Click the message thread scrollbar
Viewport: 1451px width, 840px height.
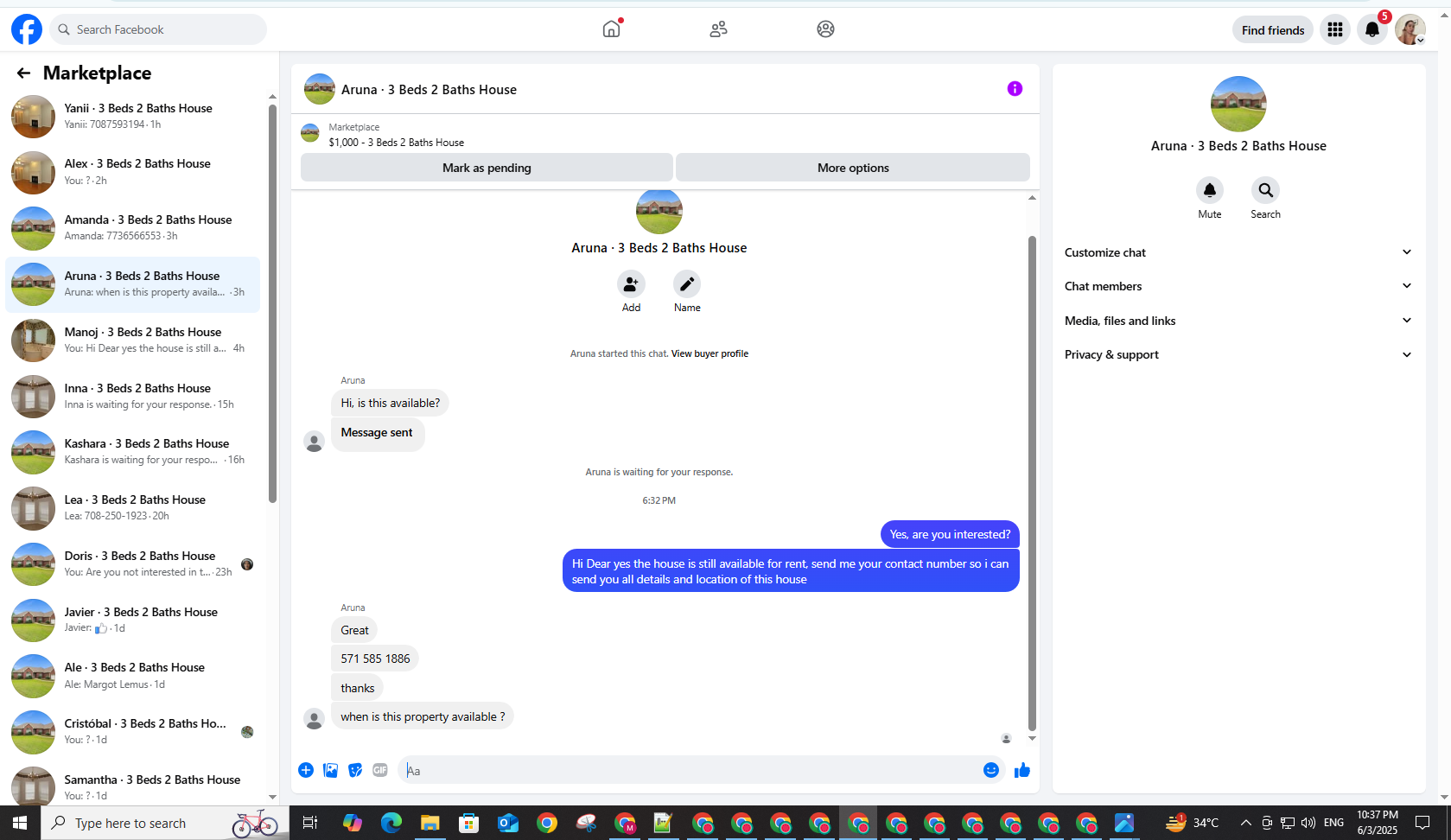tap(1032, 484)
